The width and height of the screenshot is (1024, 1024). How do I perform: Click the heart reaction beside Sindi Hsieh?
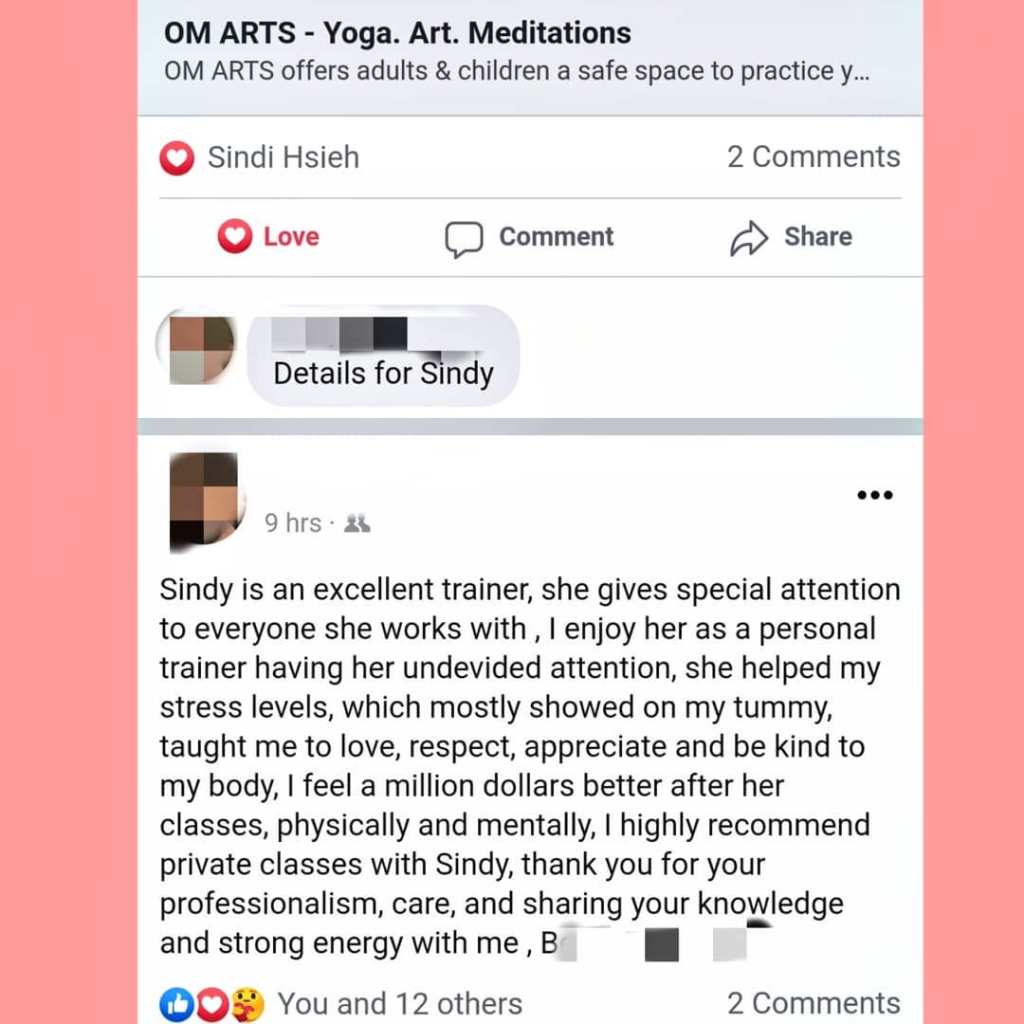coord(177,158)
